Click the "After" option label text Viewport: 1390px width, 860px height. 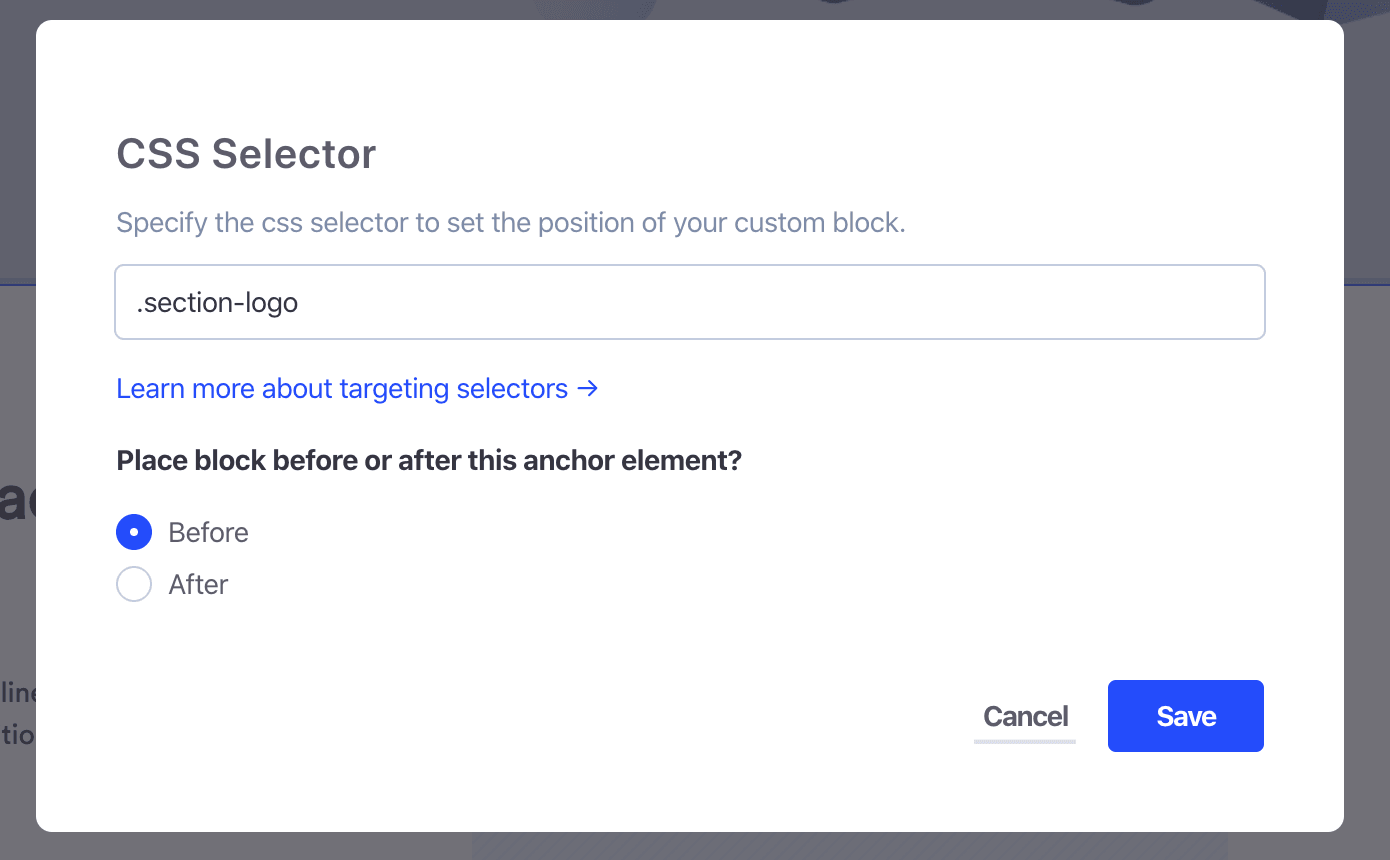(198, 584)
